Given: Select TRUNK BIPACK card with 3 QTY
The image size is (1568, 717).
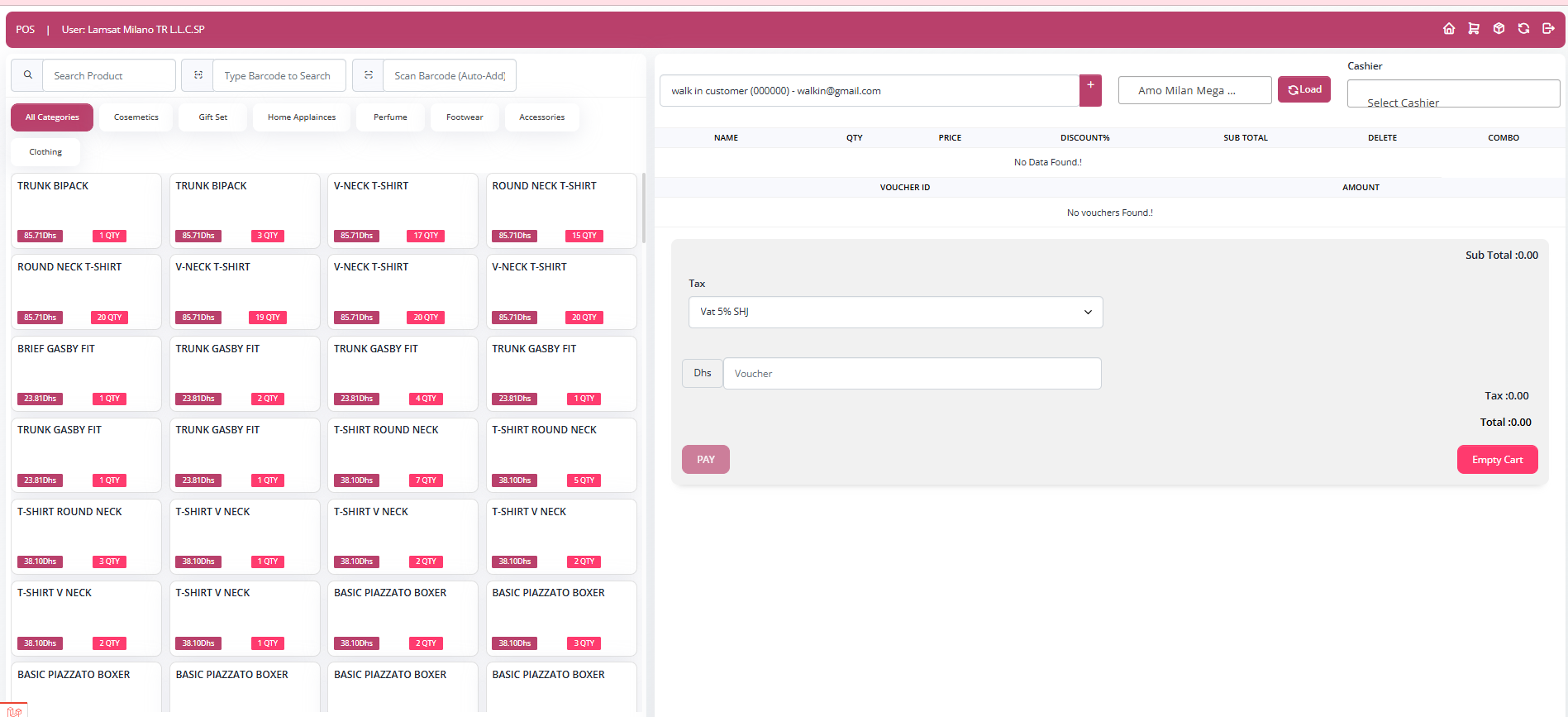Looking at the screenshot, I should pyautogui.click(x=245, y=210).
